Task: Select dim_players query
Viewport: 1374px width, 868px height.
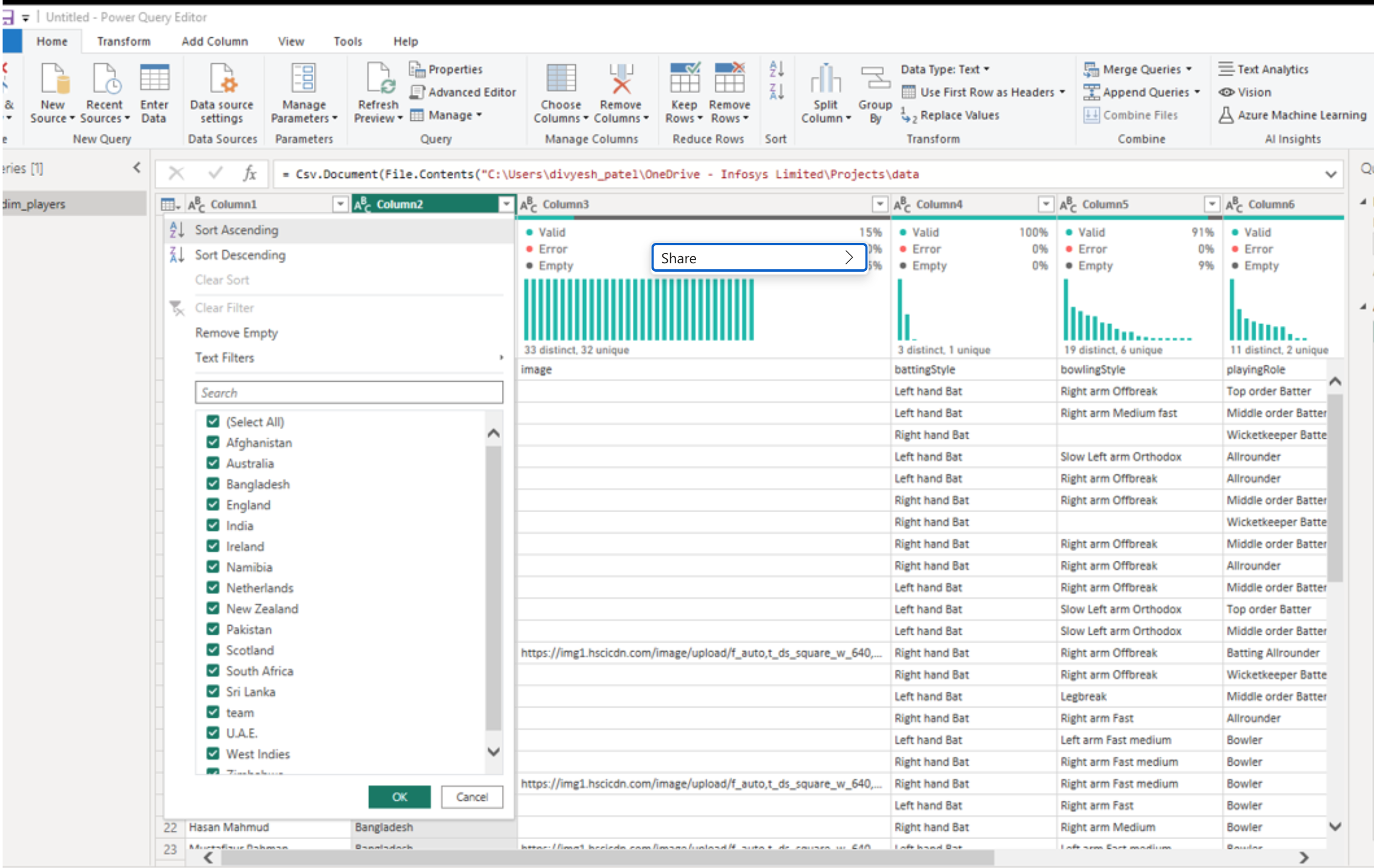Action: tap(73, 204)
